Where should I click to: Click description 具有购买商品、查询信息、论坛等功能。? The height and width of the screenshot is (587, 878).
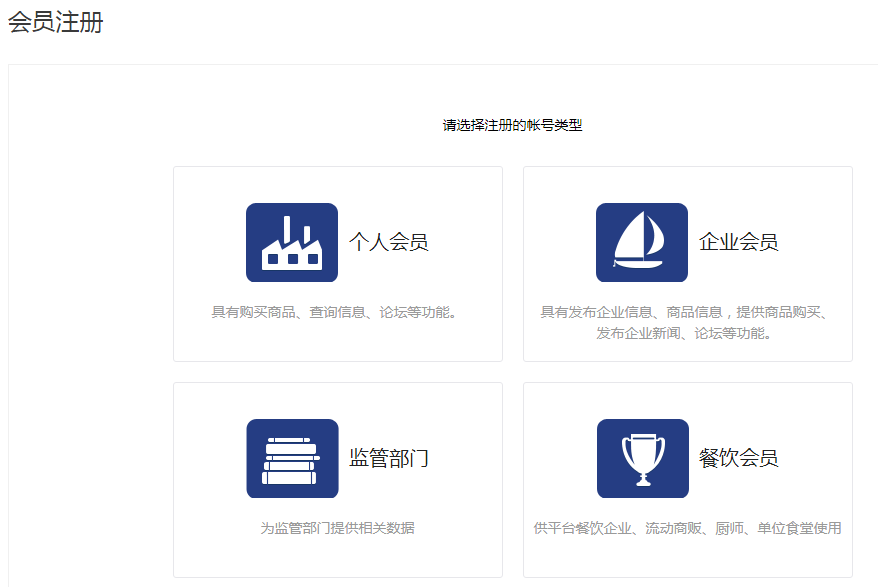(334, 312)
